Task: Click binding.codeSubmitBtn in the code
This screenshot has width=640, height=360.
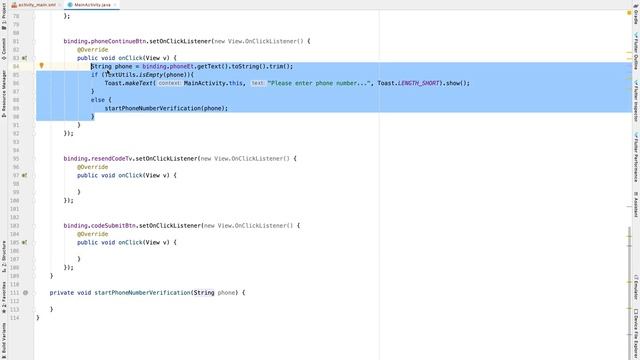Action: coord(99,226)
